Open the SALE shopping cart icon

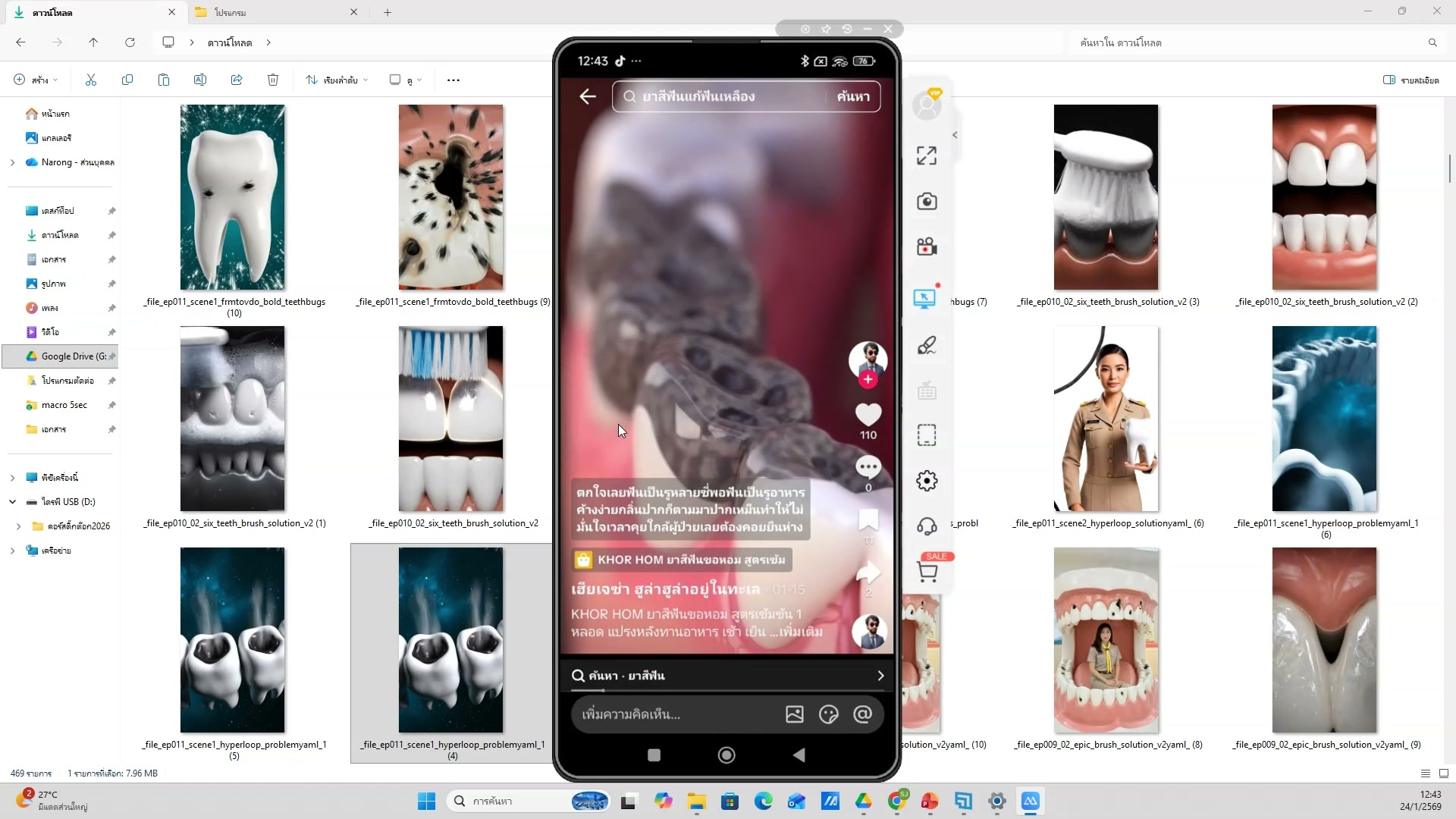click(x=928, y=573)
